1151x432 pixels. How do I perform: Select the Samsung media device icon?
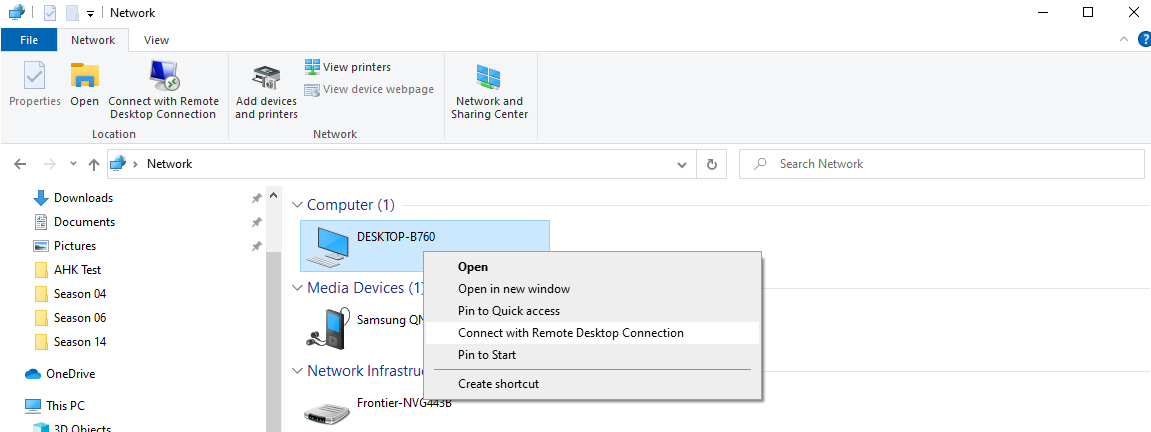325,328
